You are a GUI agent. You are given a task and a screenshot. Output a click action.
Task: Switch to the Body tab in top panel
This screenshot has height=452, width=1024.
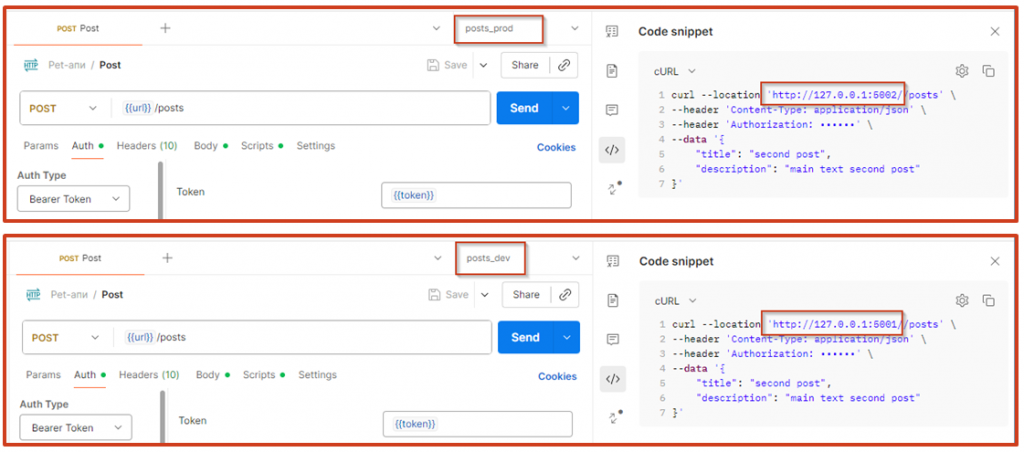coord(206,146)
